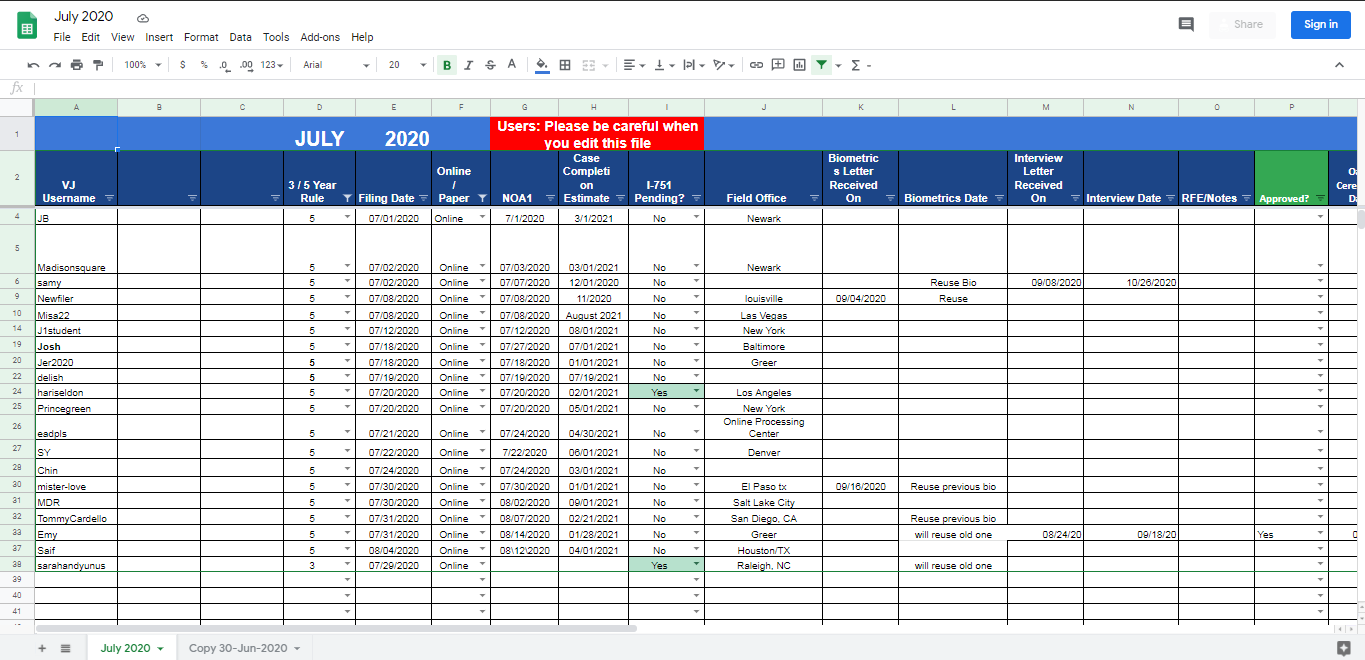
Task: Click the insert comment icon in toolbar
Action: point(778,65)
